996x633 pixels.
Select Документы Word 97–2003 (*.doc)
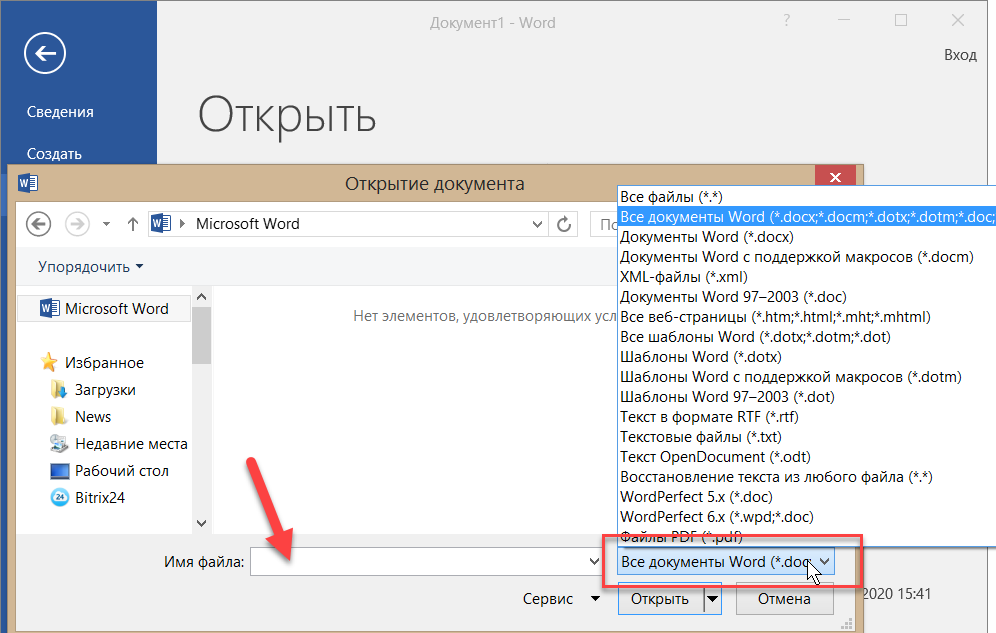tap(807, 297)
